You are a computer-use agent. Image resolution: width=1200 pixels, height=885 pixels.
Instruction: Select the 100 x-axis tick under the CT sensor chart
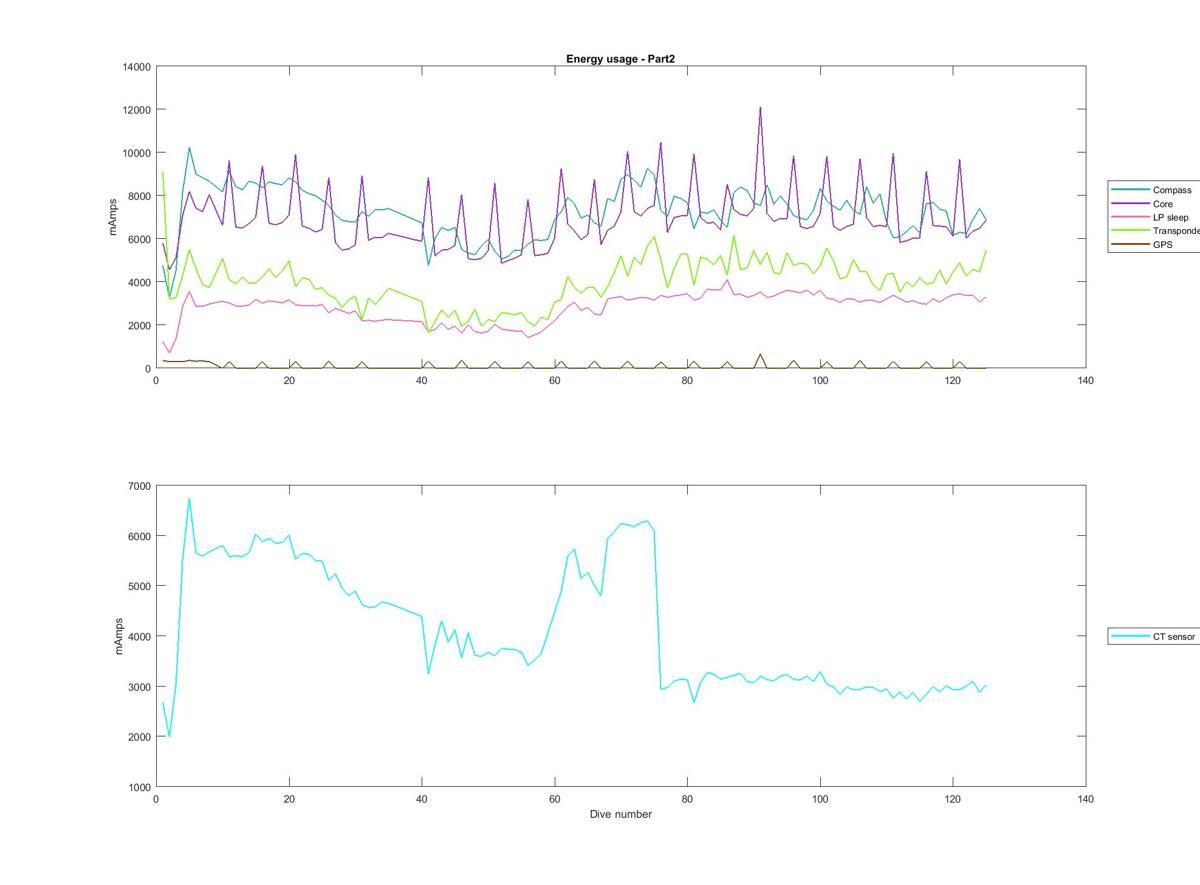[820, 799]
